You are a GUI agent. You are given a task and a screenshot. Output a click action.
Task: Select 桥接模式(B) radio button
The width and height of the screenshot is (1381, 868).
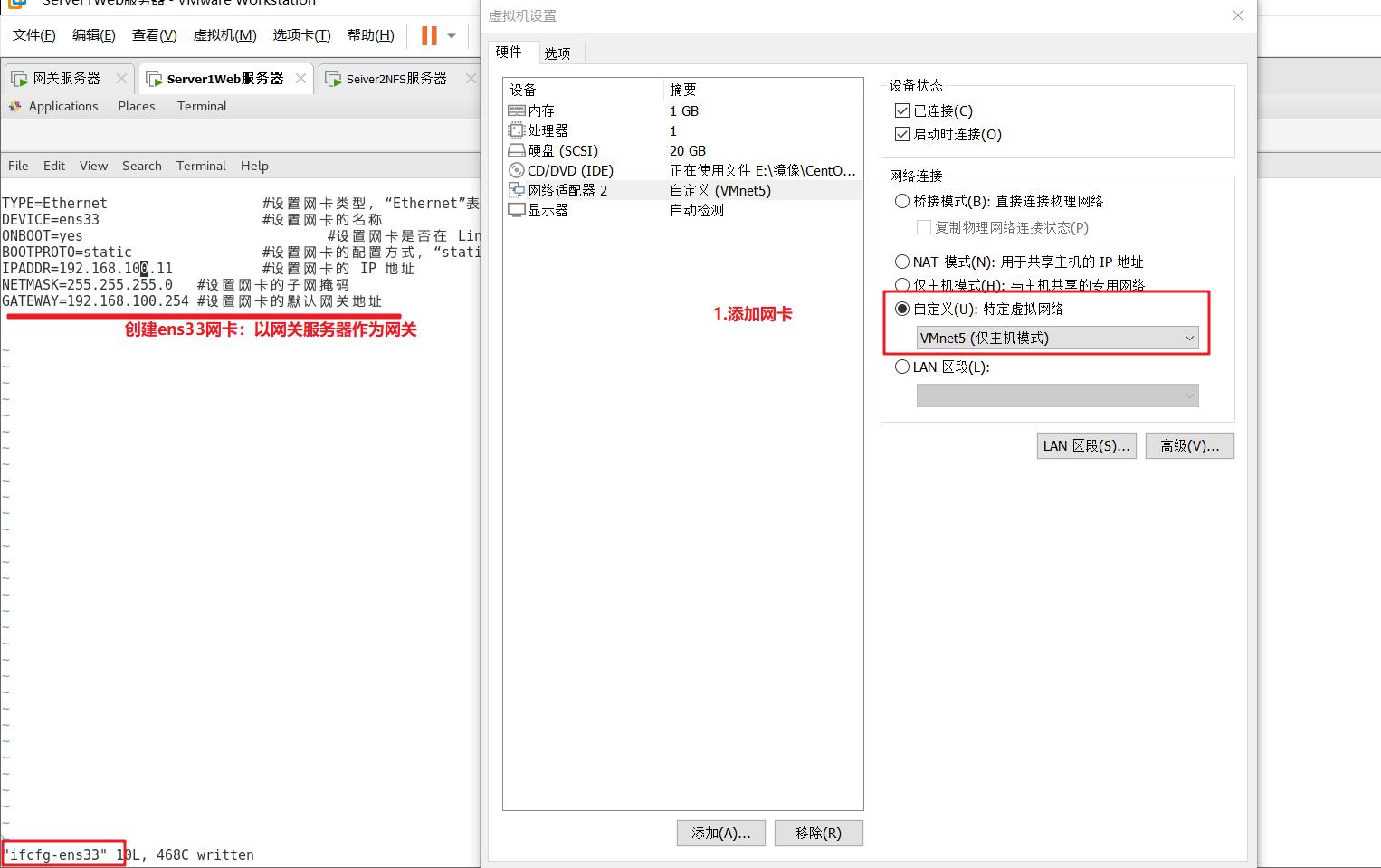tap(902, 201)
